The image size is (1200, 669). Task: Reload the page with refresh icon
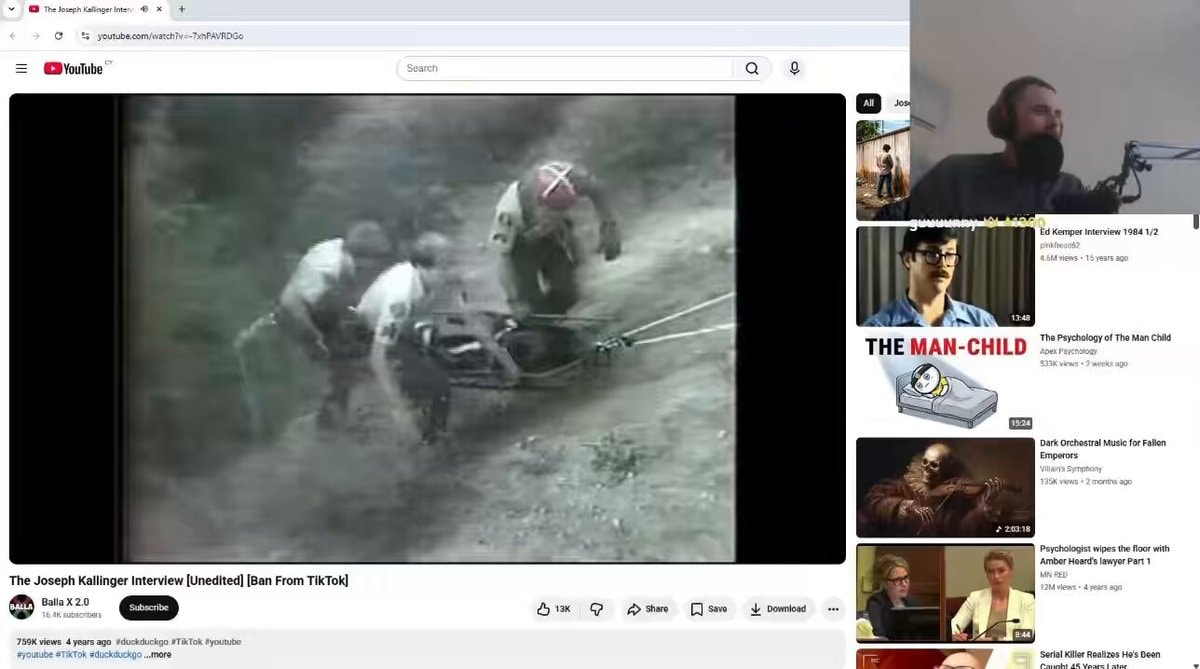pos(59,36)
